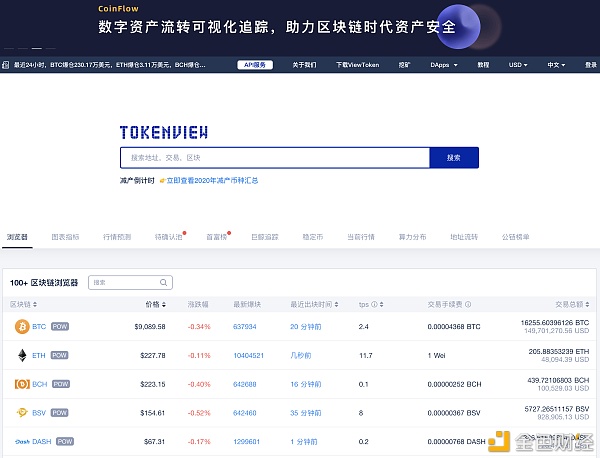The width and height of the screenshot is (600, 458).
Task: Click the Ethereum diamond logo in the ETH row
Action: pyautogui.click(x=23, y=355)
